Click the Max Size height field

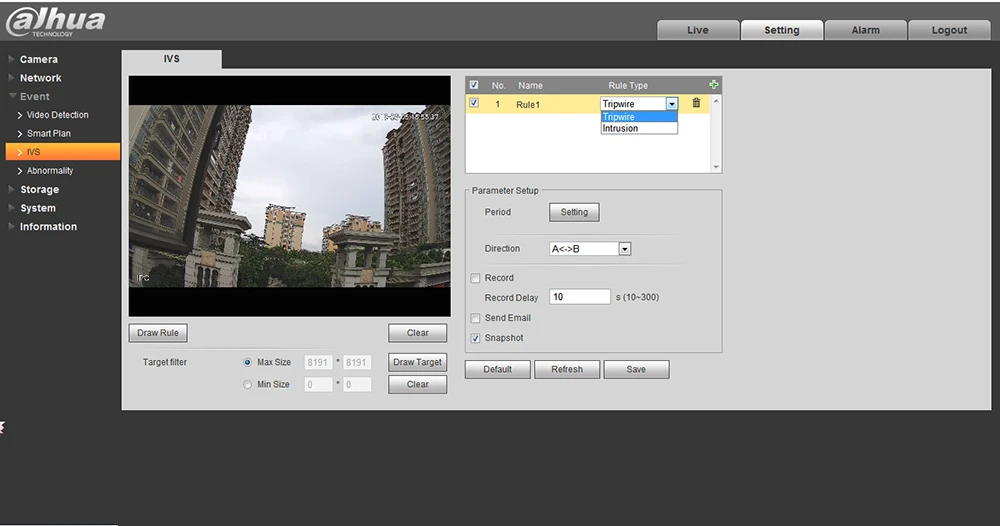tap(357, 362)
